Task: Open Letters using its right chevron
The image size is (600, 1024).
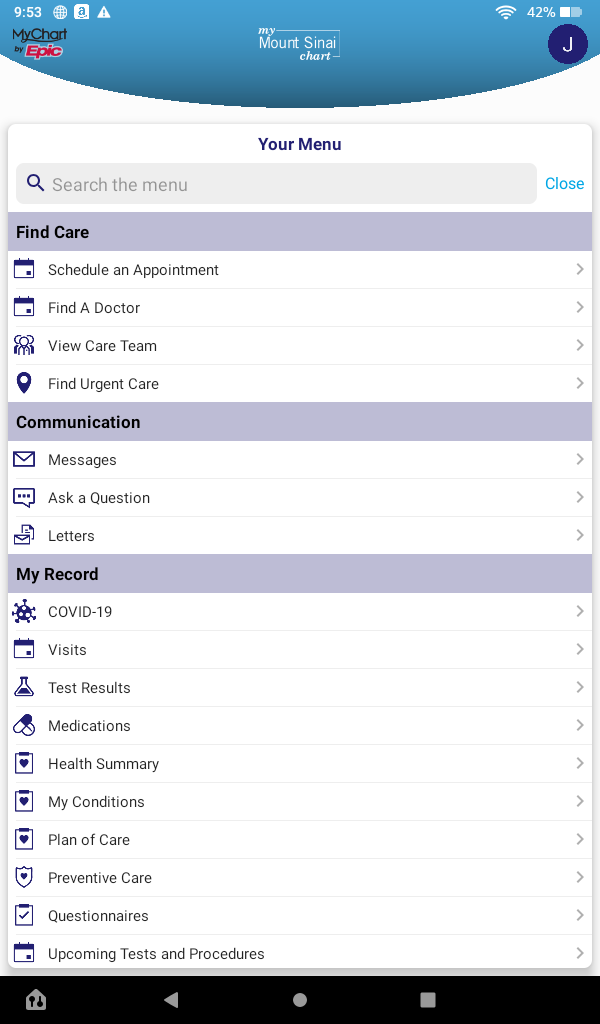Action: (580, 536)
